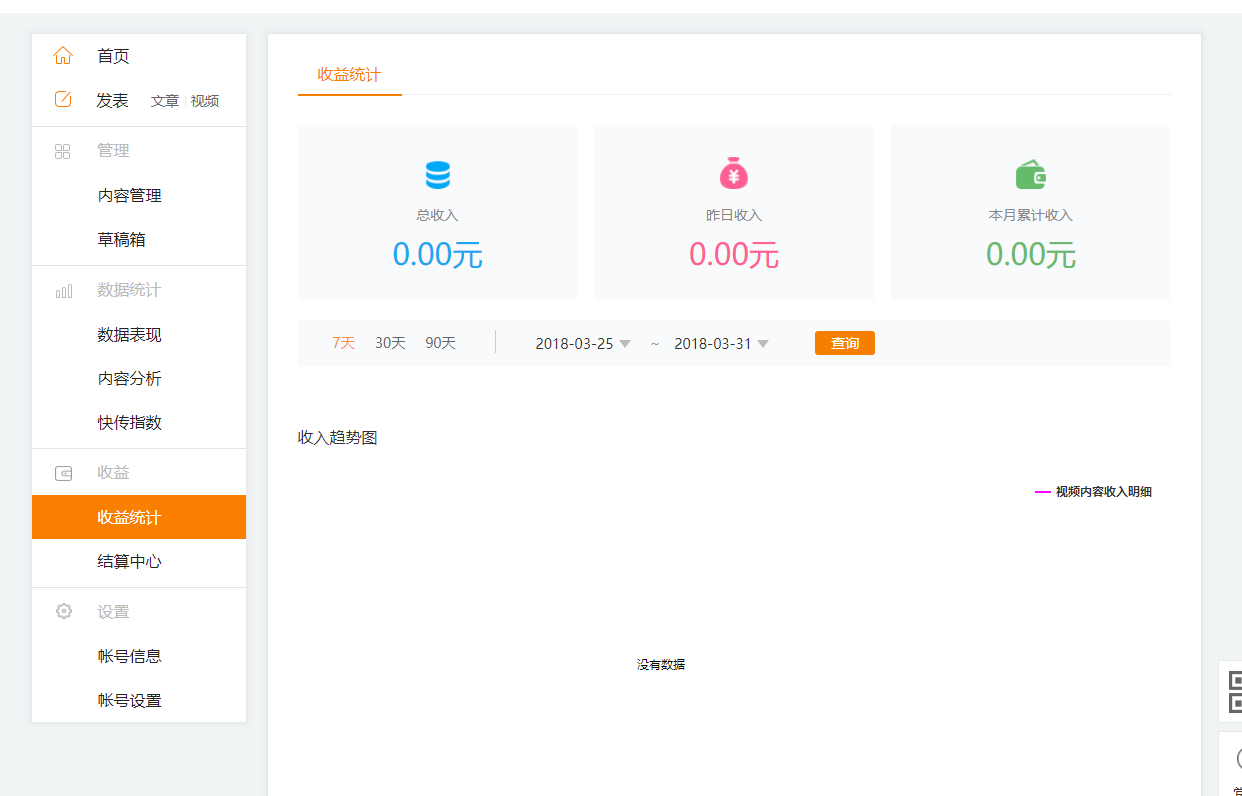Open 结算中心 from the sidebar
1242x796 pixels.
coord(129,562)
